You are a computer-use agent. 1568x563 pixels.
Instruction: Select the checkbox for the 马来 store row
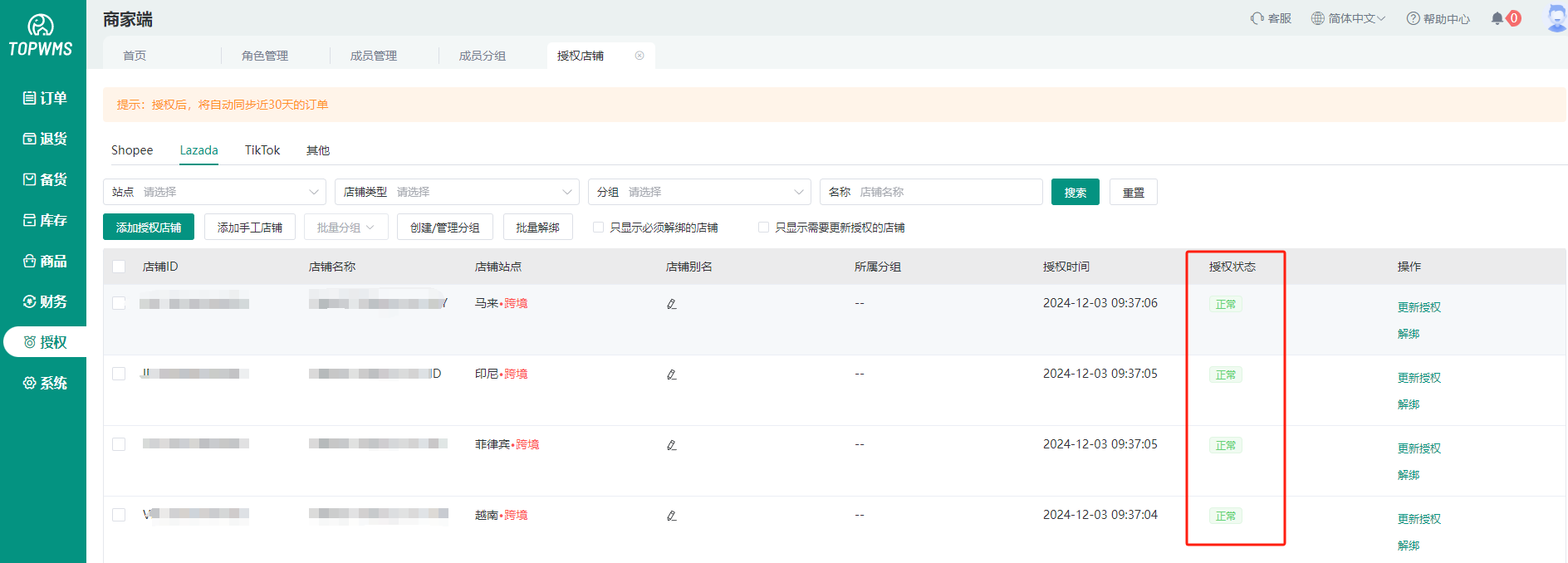(x=119, y=303)
